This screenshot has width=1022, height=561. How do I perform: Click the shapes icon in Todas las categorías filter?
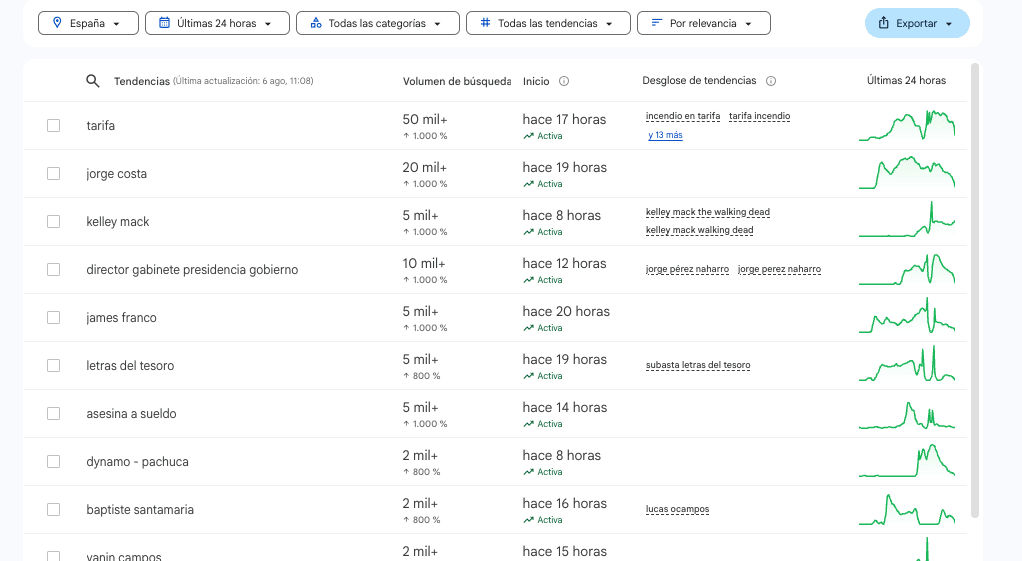(x=316, y=23)
